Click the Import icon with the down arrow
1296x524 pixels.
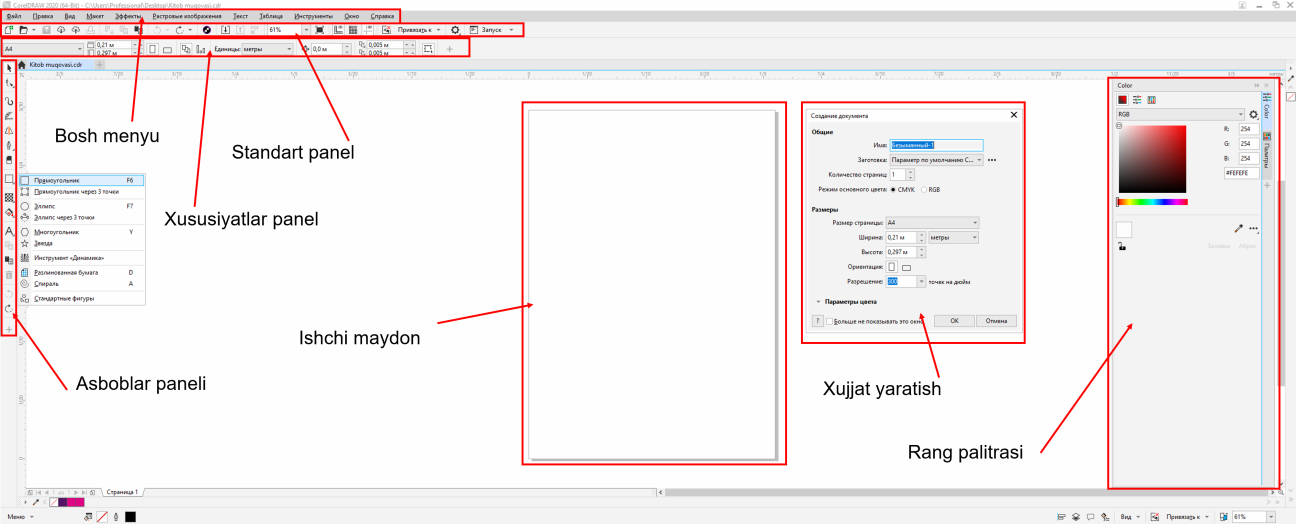[225, 31]
